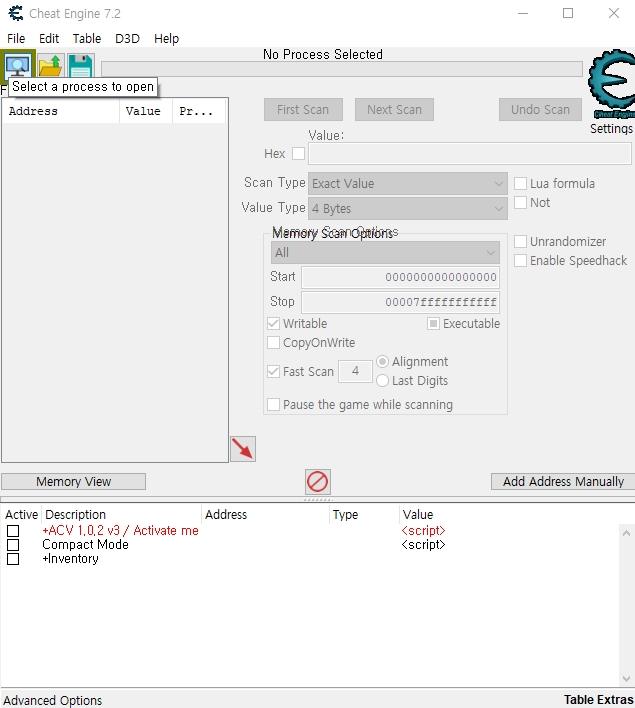635x708 pixels.
Task: Click the cheat table Address column header
Action: [x=266, y=515]
